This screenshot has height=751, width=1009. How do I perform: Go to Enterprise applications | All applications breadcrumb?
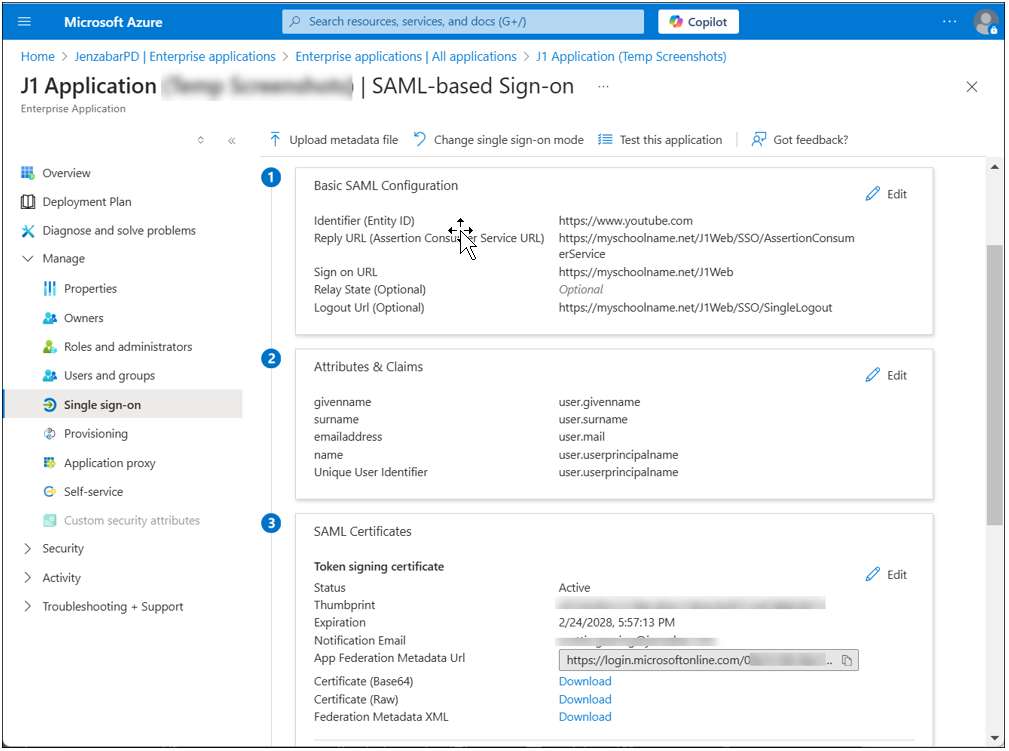point(406,57)
